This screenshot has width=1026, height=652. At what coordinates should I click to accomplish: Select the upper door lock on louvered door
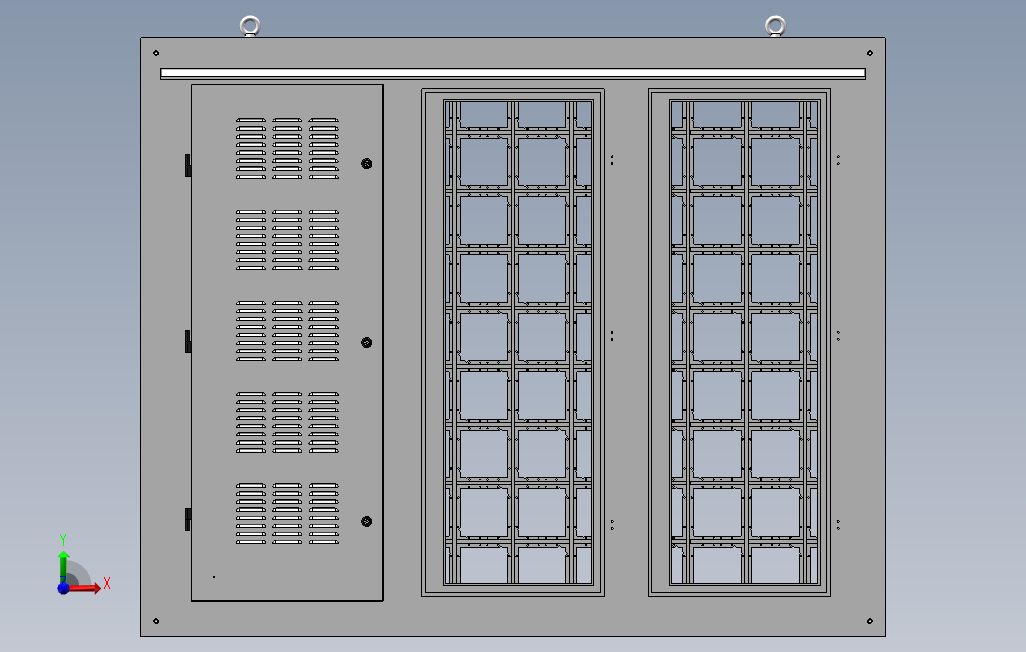click(x=366, y=164)
